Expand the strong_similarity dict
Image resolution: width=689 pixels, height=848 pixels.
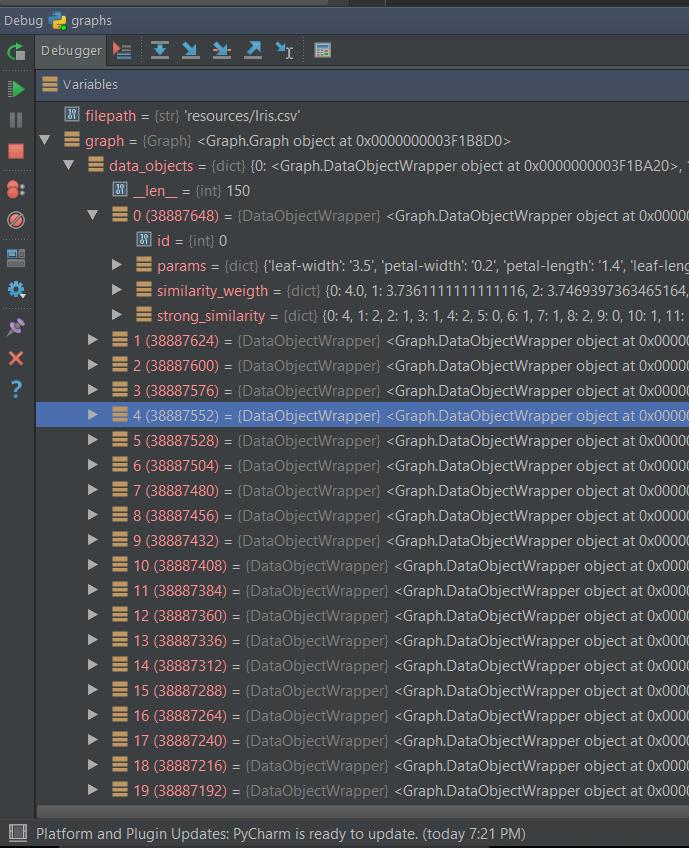click(x=116, y=315)
